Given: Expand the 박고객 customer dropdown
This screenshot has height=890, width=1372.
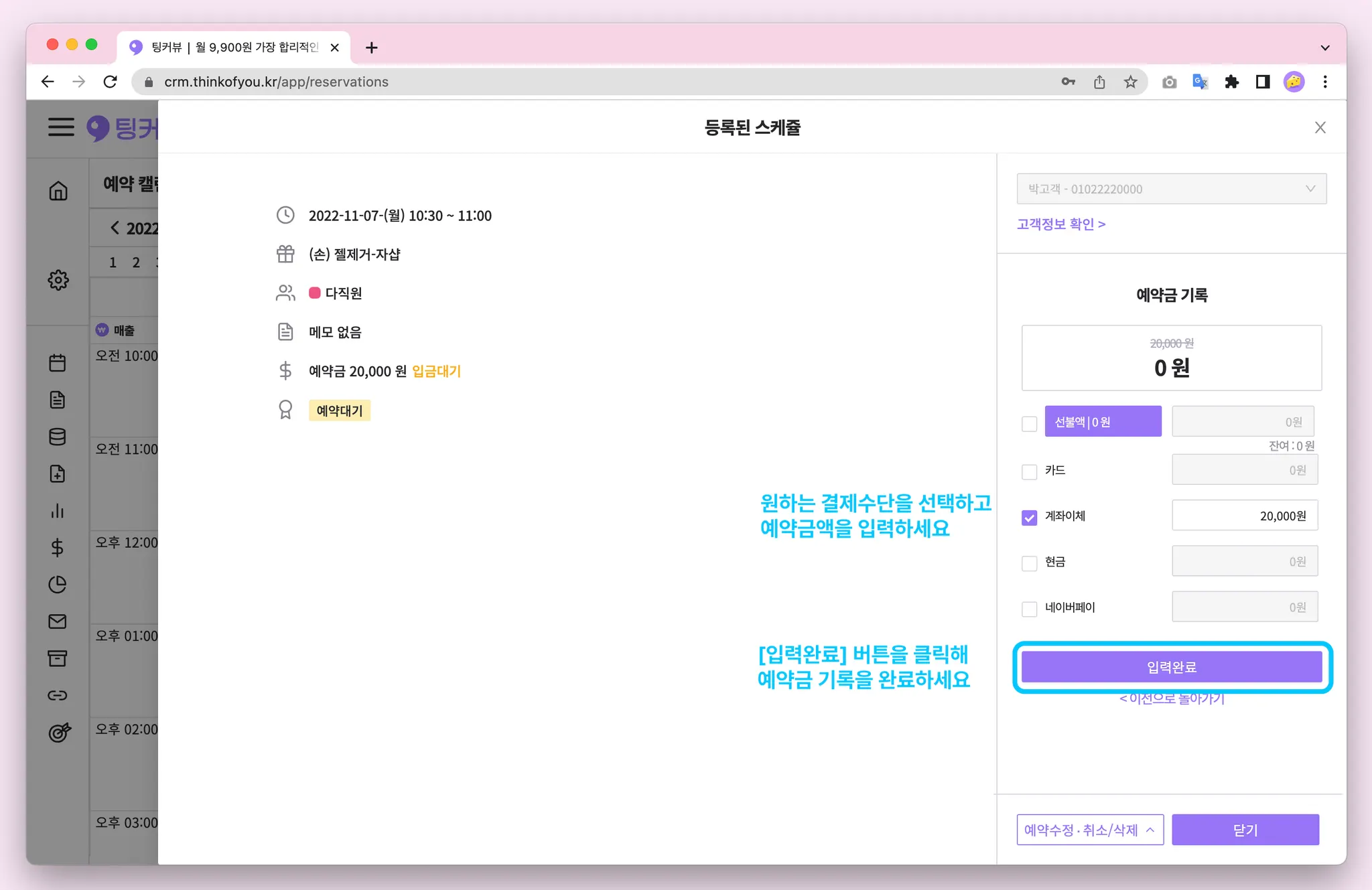Looking at the screenshot, I should pos(1171,189).
